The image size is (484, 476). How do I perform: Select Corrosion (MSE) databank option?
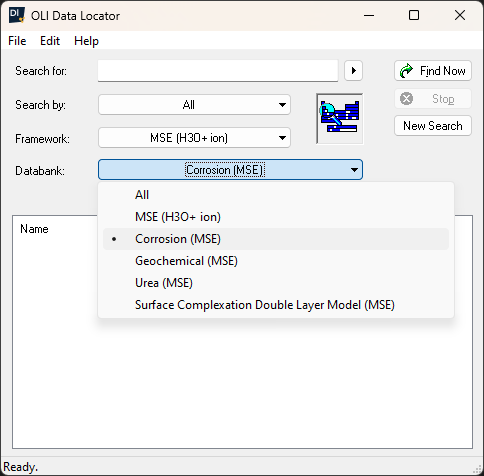point(276,239)
